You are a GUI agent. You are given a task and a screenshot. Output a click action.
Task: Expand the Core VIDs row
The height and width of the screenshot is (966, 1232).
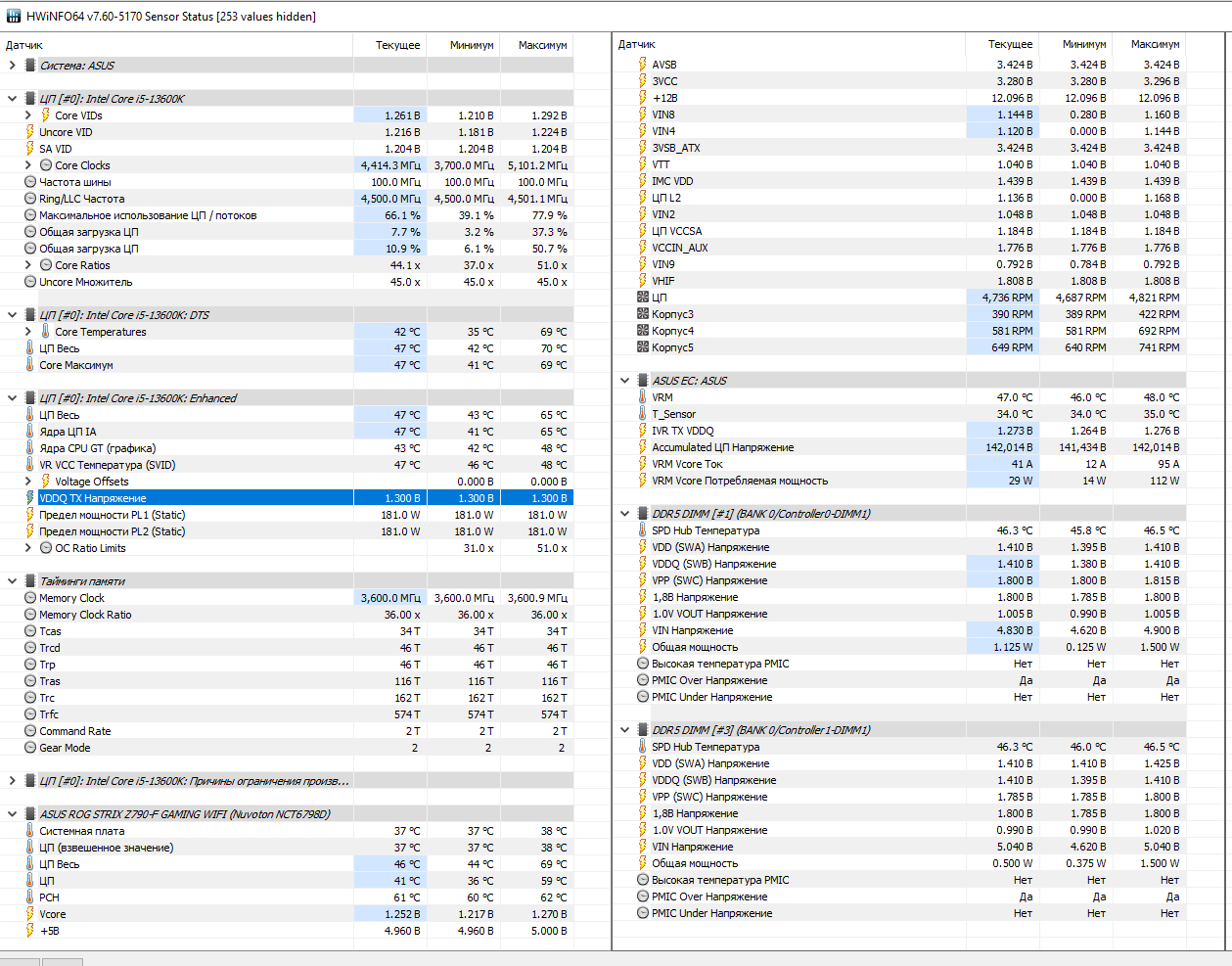(27, 115)
